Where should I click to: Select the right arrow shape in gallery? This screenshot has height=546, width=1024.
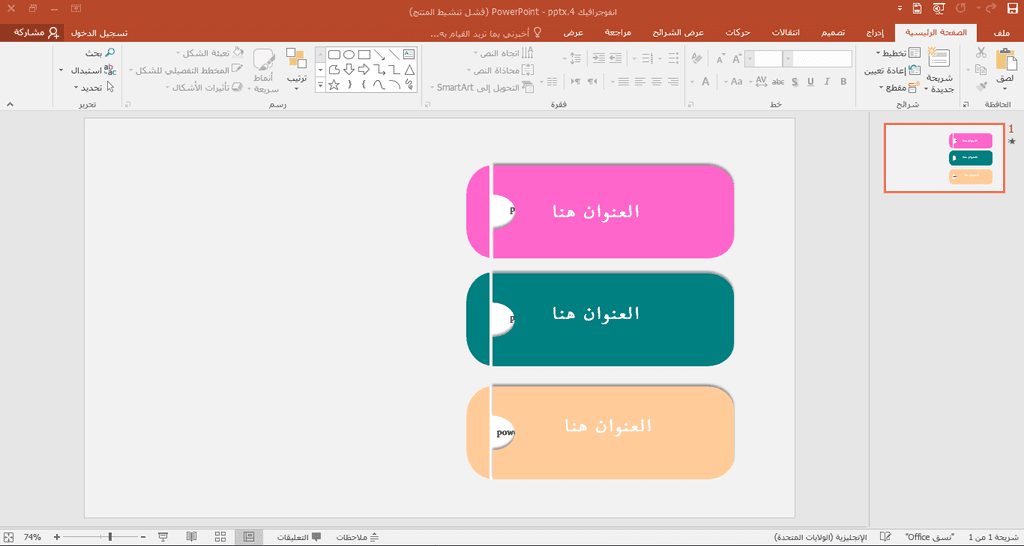pos(364,69)
